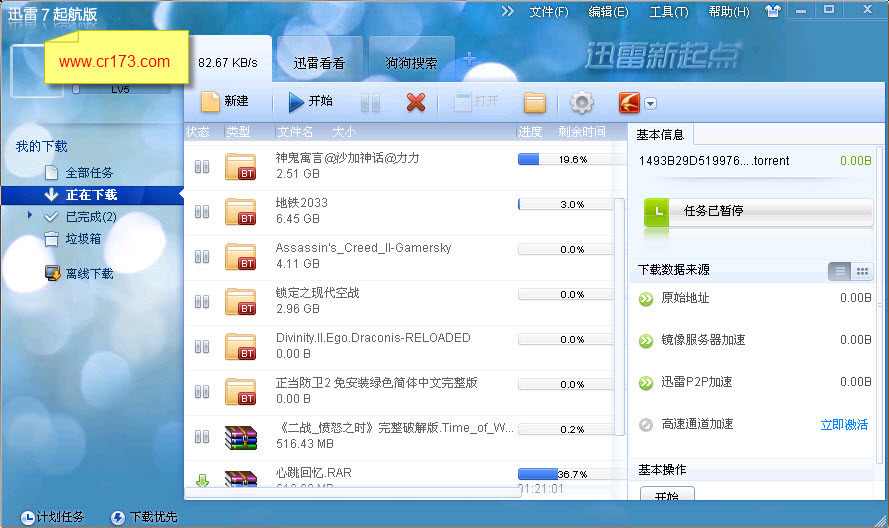
Task: Click the 原始地址 green source icon
Action: (646, 299)
